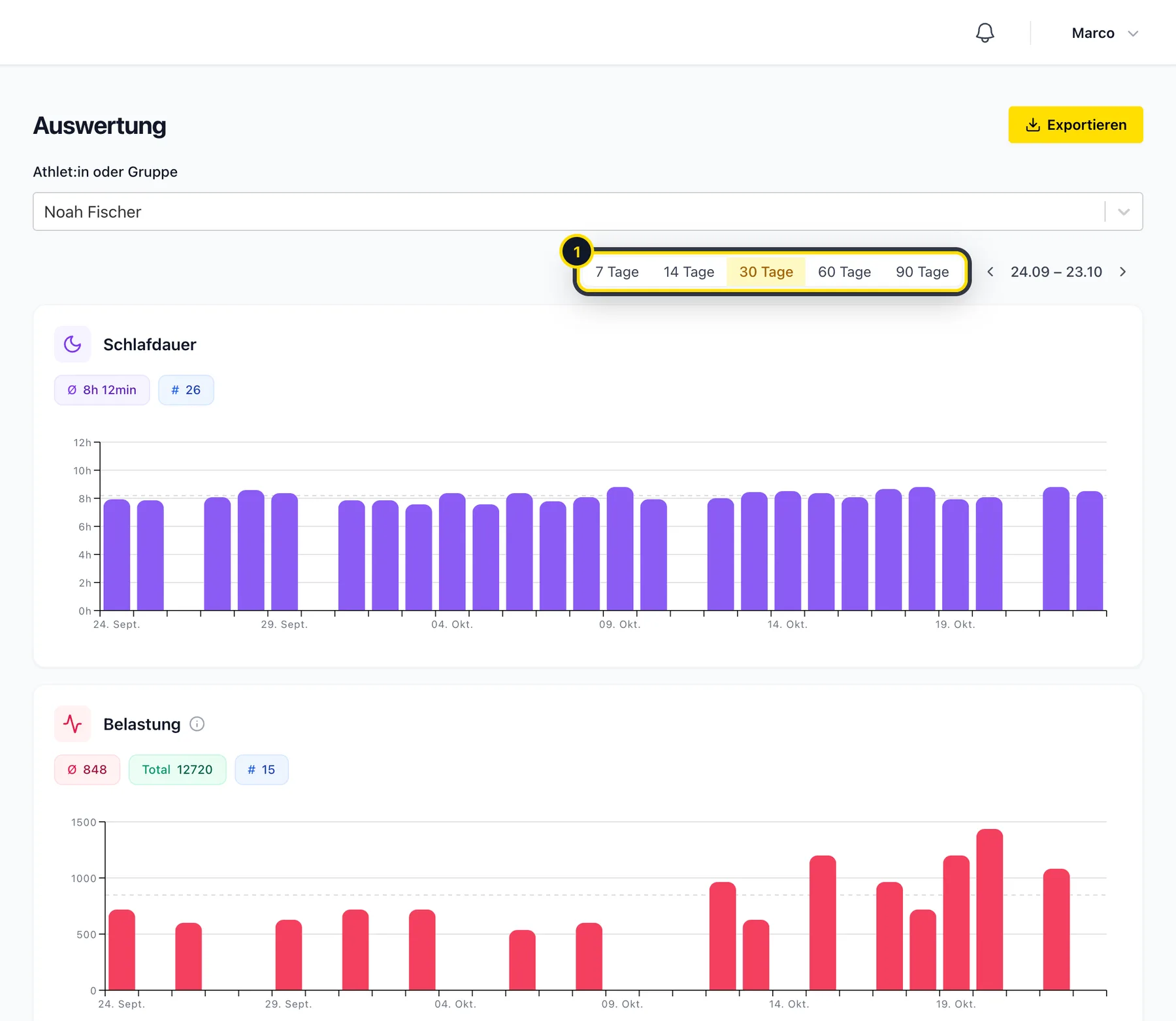Click the average load badge 848
This screenshot has width=1176, height=1021.
tap(87, 770)
